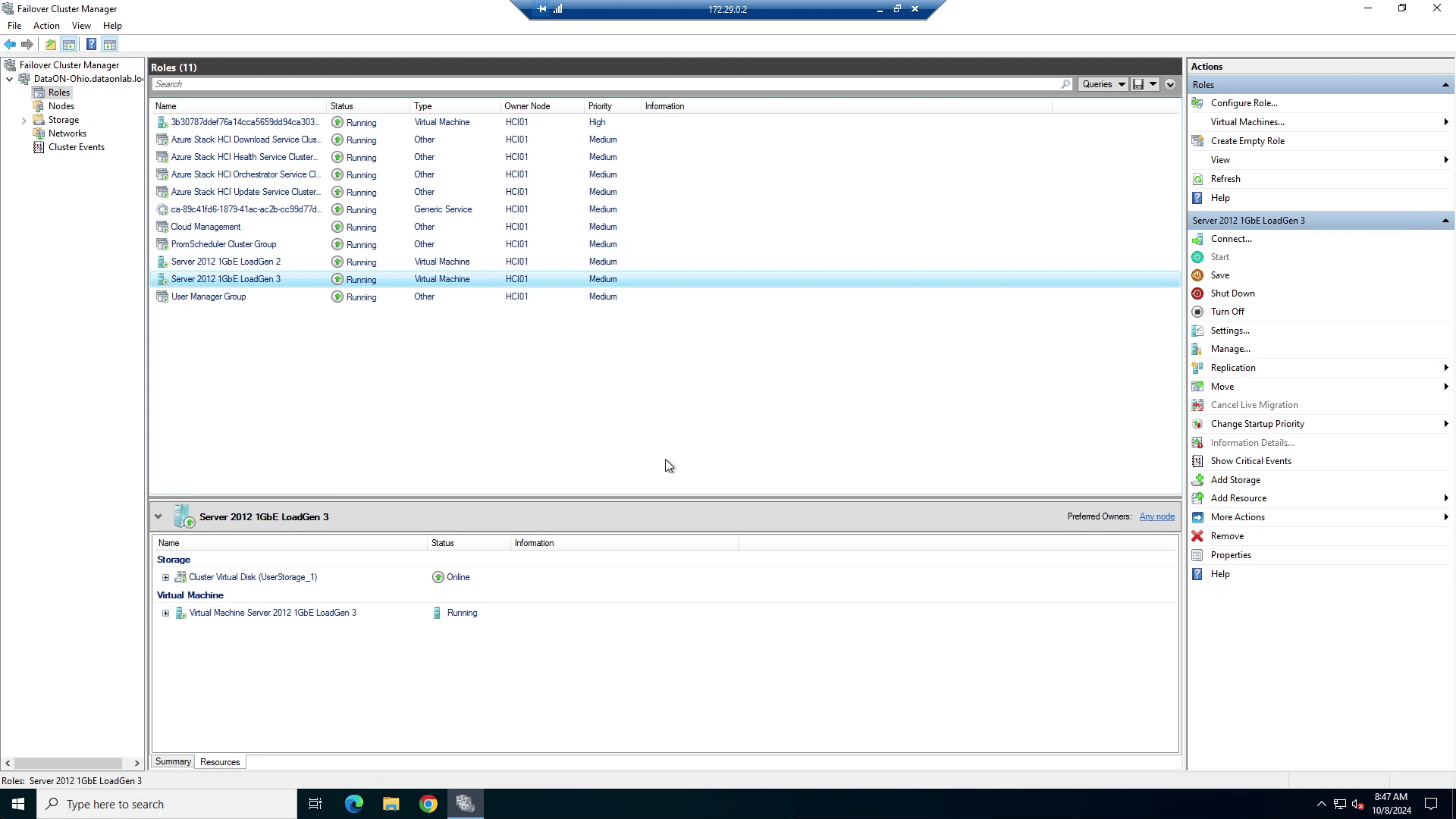
Task: Click the save query disk icon
Action: pos(1138,84)
